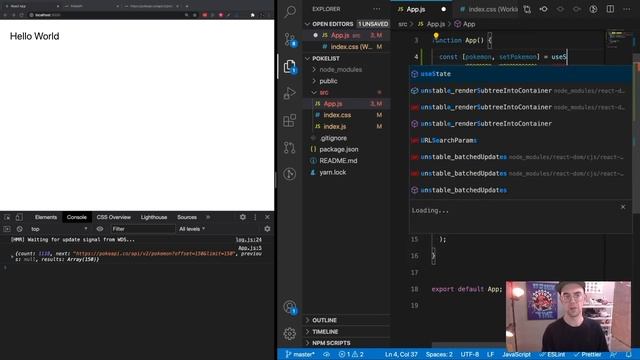Close DevTools panel

267,217
